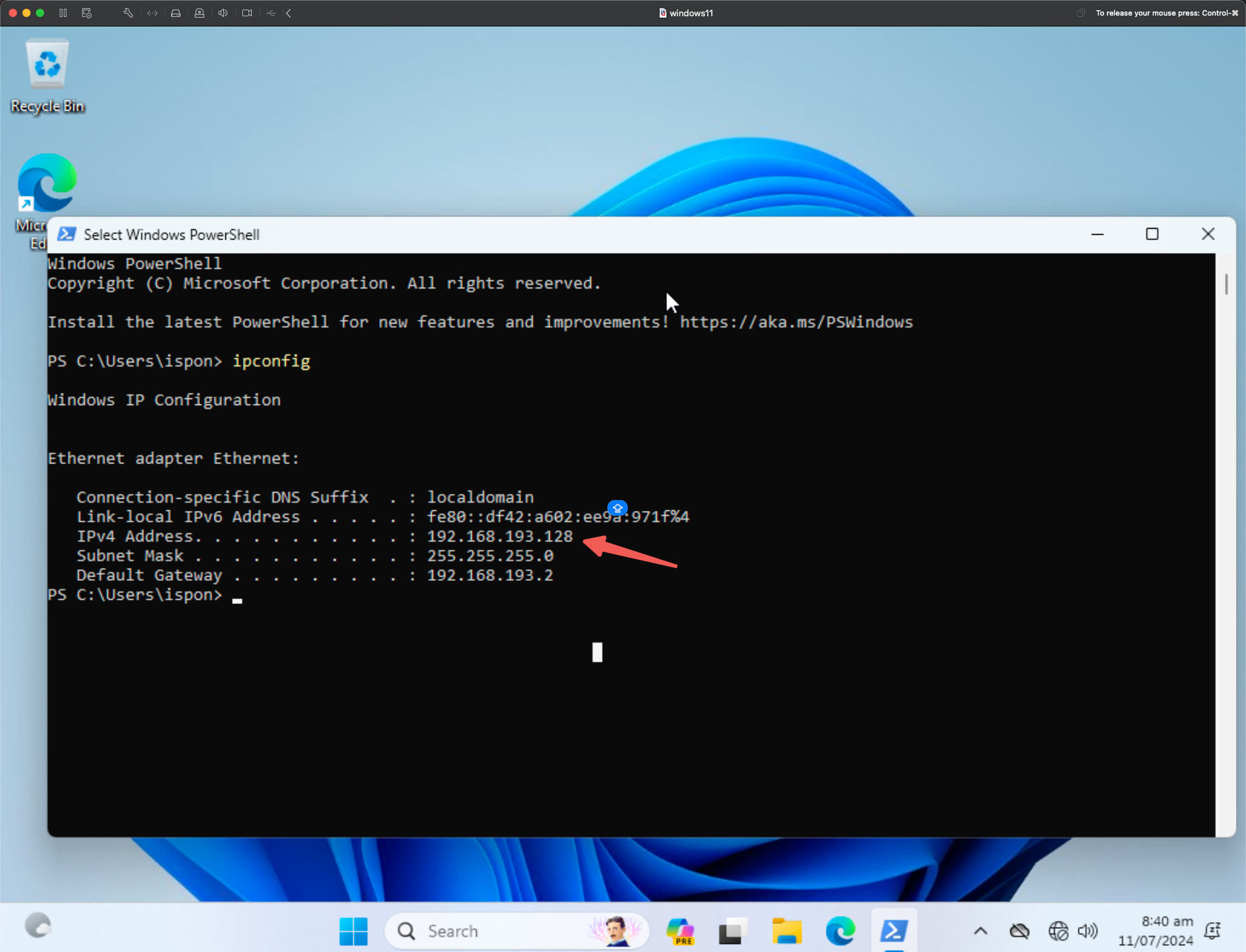This screenshot has width=1246, height=952.
Task: Pause the virtual machine from VMware toolbar
Action: pyautogui.click(x=63, y=13)
